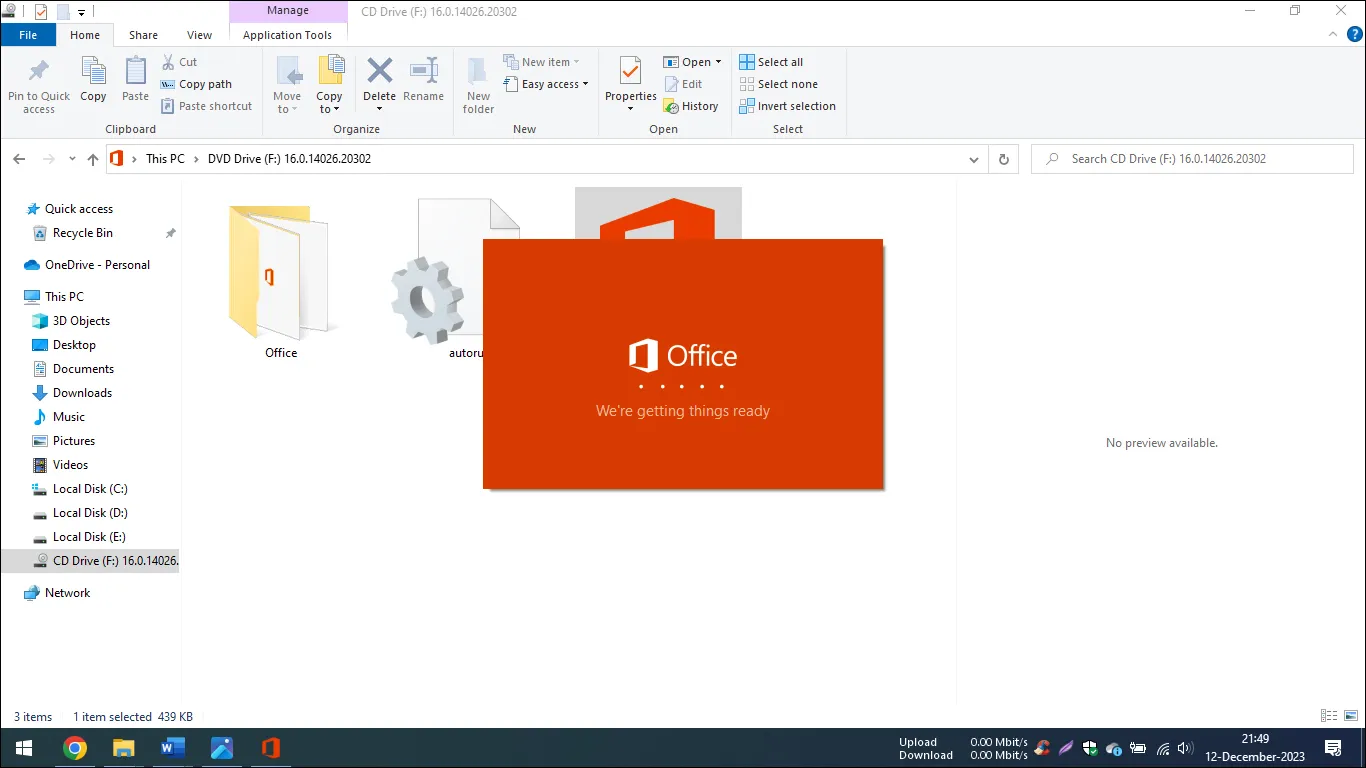
Task: Click the Rename icon in ribbon
Action: tap(423, 72)
